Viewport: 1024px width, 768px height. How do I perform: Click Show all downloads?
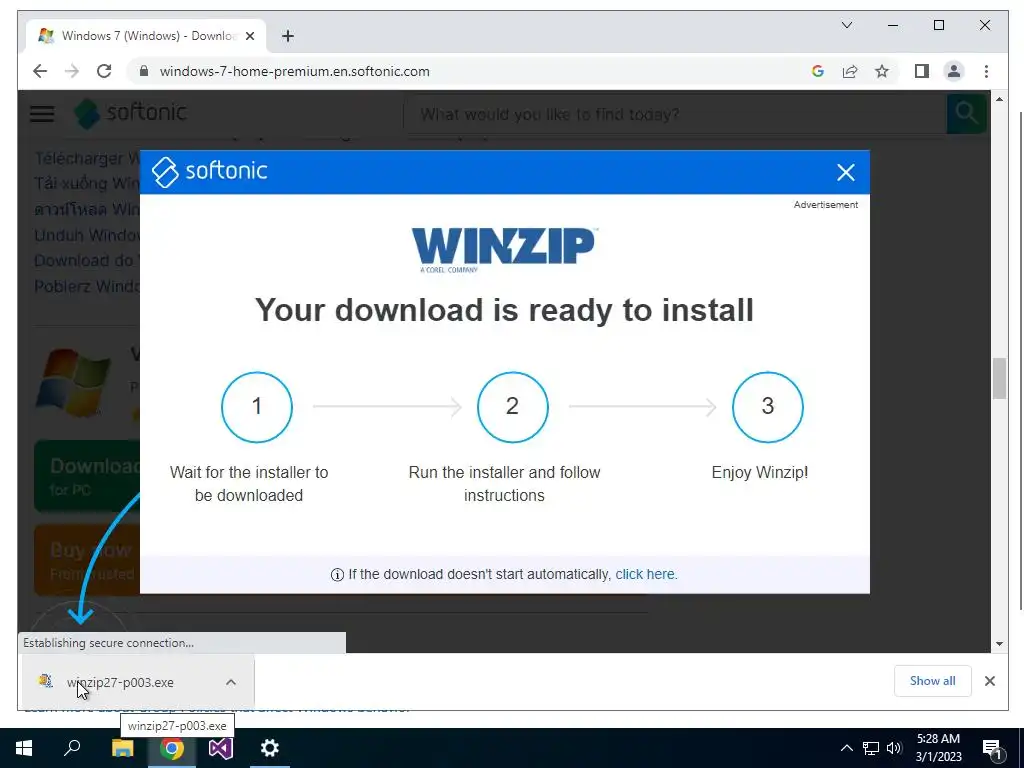pyautogui.click(x=933, y=681)
